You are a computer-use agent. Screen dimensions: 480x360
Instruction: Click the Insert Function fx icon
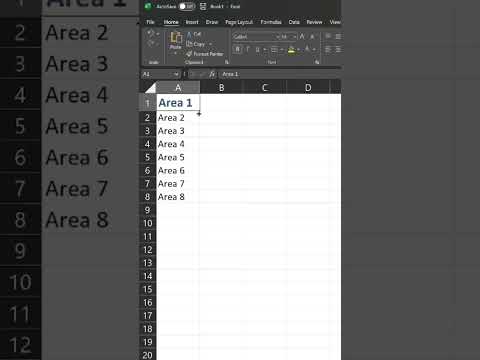click(x=212, y=74)
